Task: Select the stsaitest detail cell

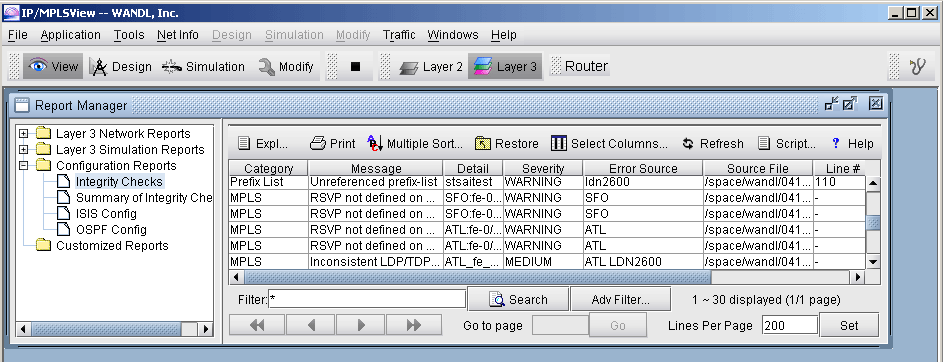Action: 473,182
